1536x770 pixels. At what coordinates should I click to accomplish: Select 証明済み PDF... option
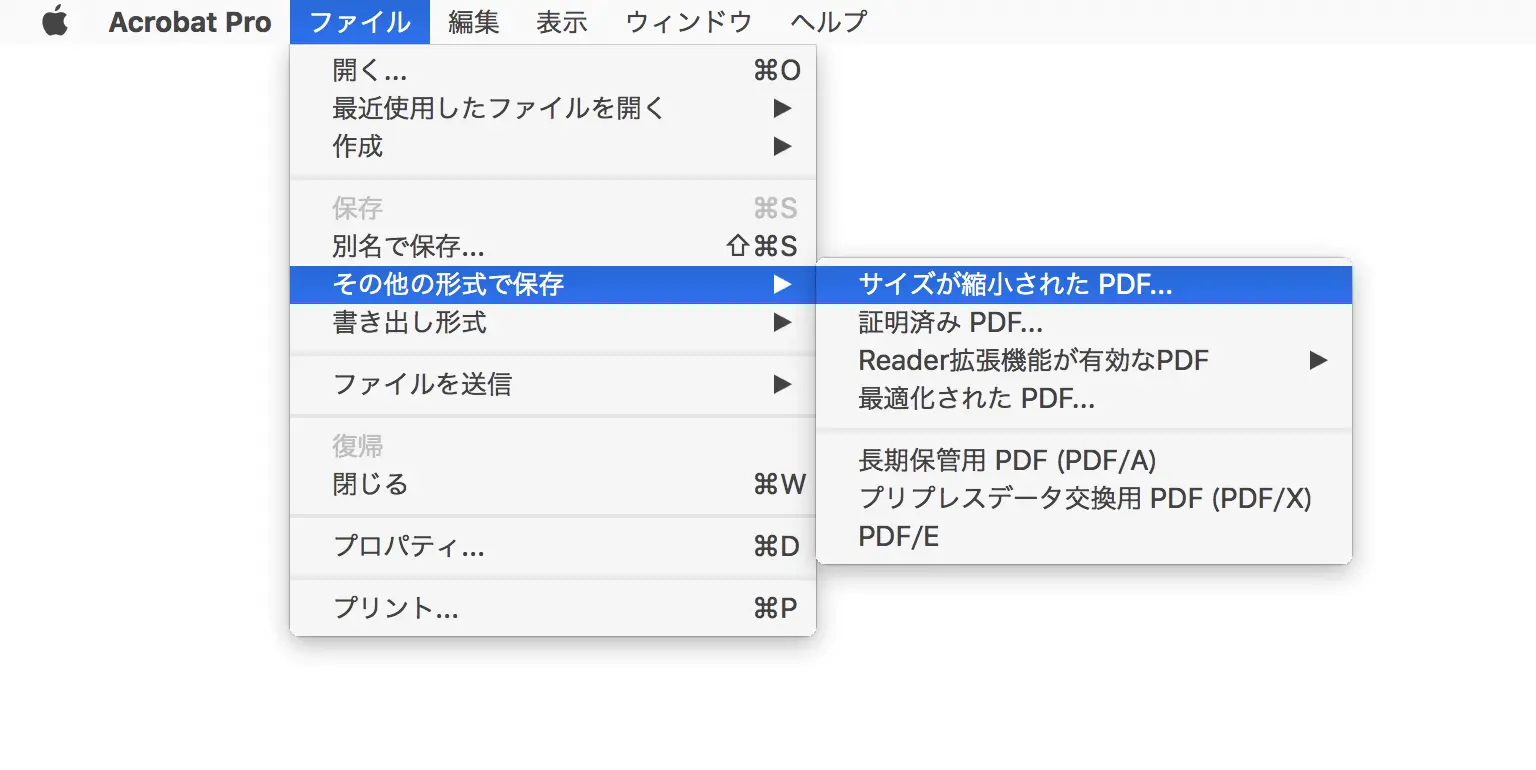coord(1084,323)
